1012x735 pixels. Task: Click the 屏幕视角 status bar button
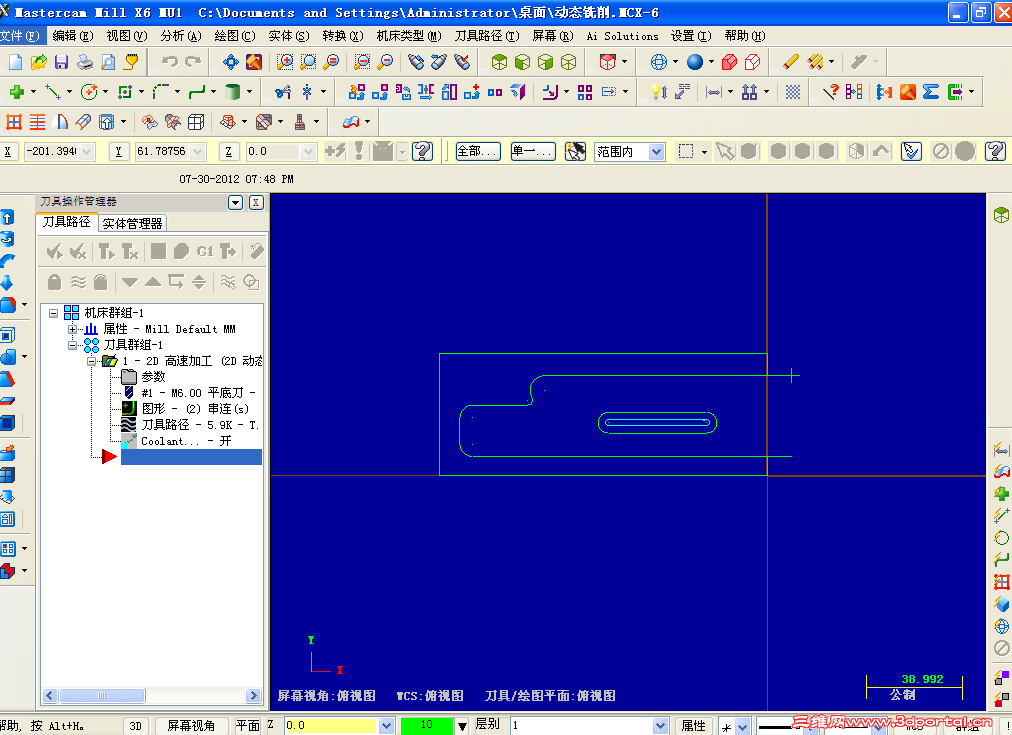click(x=190, y=726)
